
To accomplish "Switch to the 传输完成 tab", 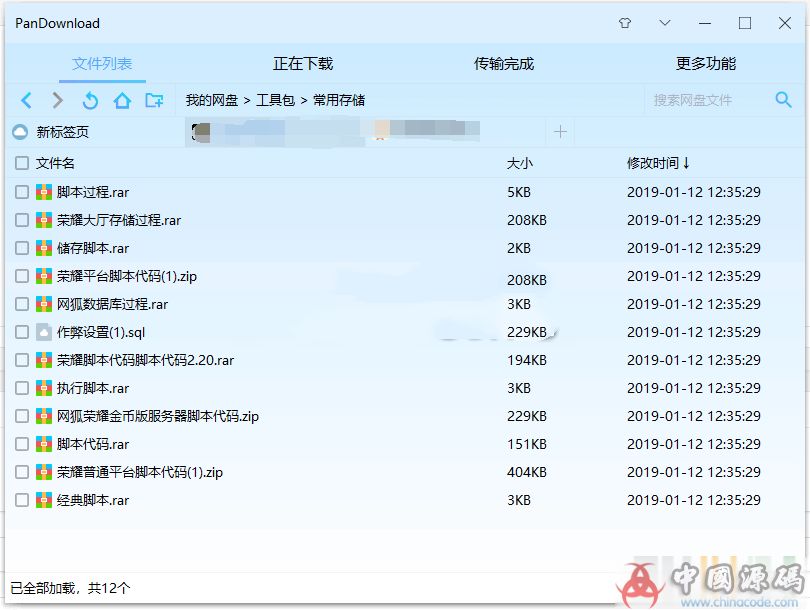I will tap(504, 64).
